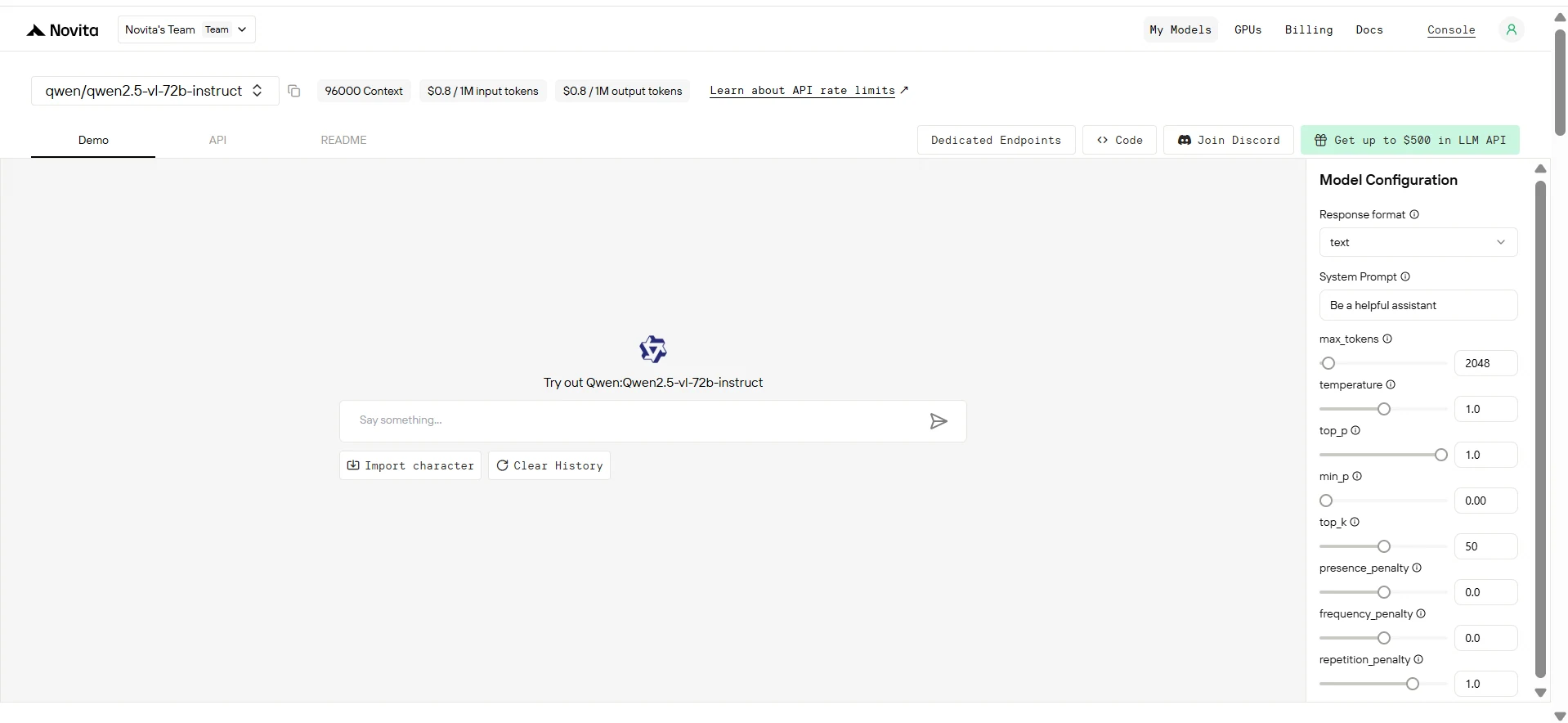Click the presence_penalty slider handle

(x=1384, y=592)
